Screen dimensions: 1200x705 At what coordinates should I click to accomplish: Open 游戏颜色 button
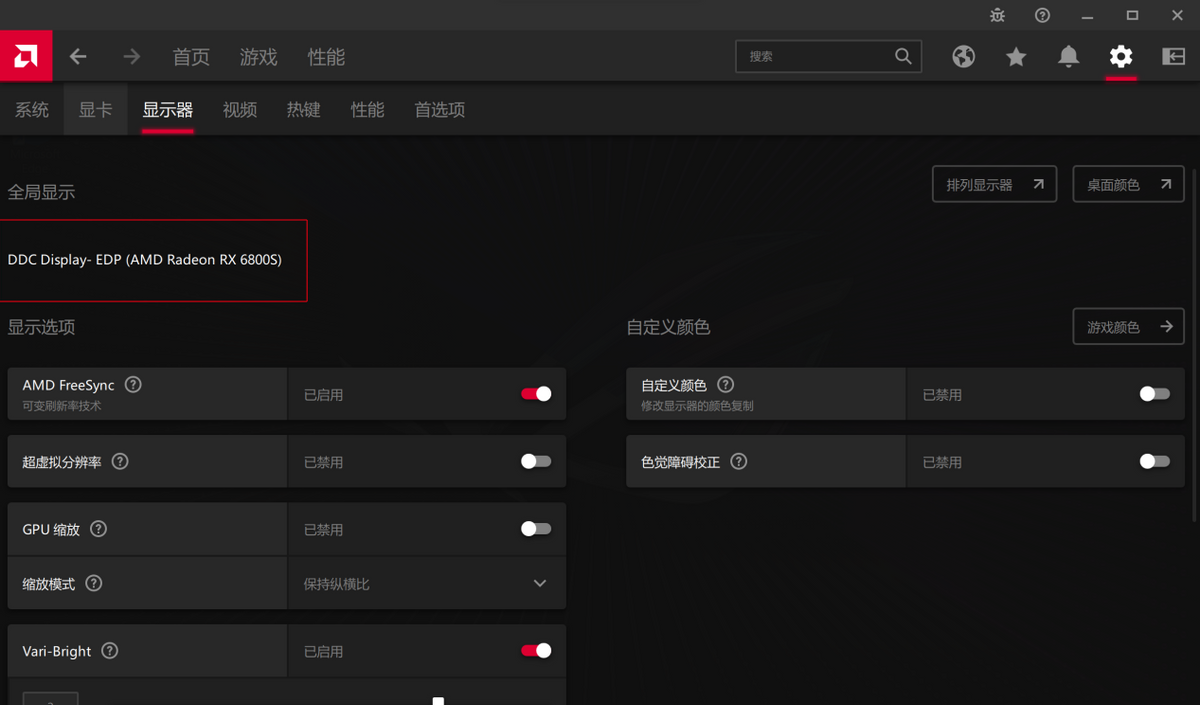(1129, 327)
